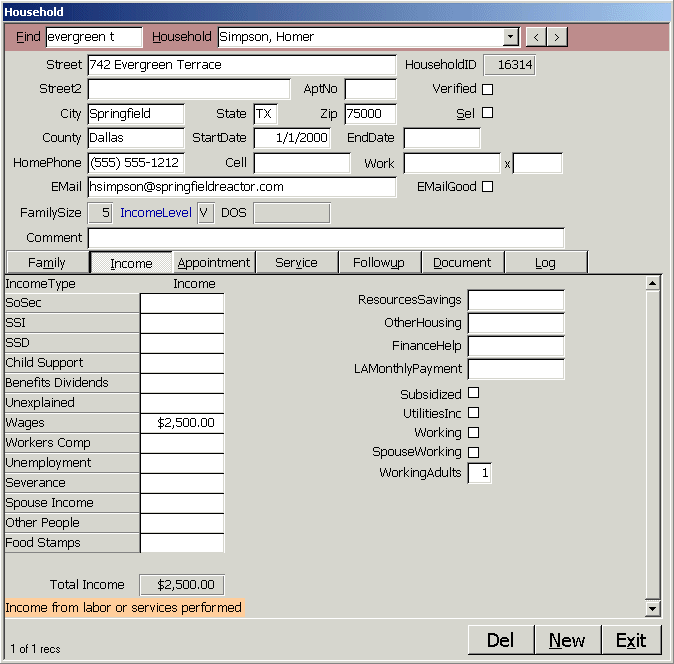Click the IncomeLevel link label
Viewport: 674px width, 664px height.
point(156,213)
